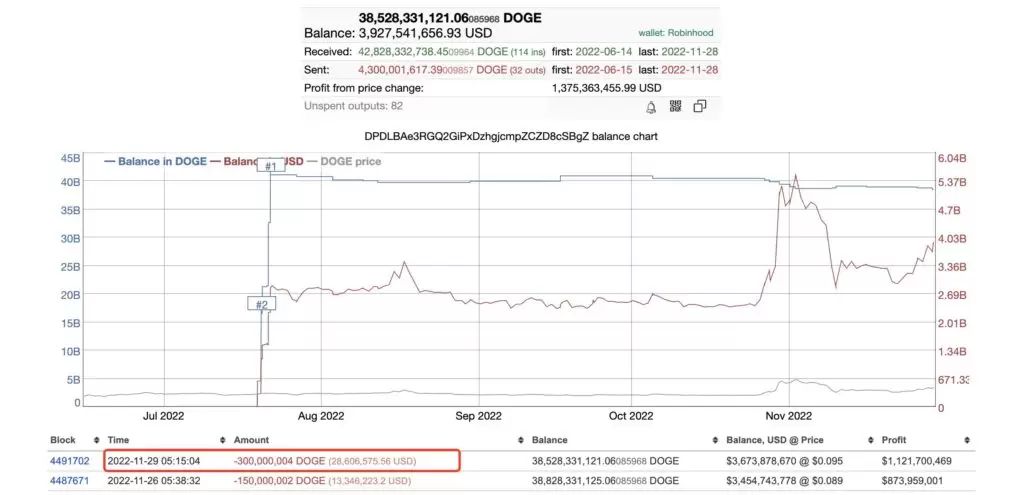The height and width of the screenshot is (495, 1024).
Task: Click the #2 chart annotation marker
Action: 262,304
